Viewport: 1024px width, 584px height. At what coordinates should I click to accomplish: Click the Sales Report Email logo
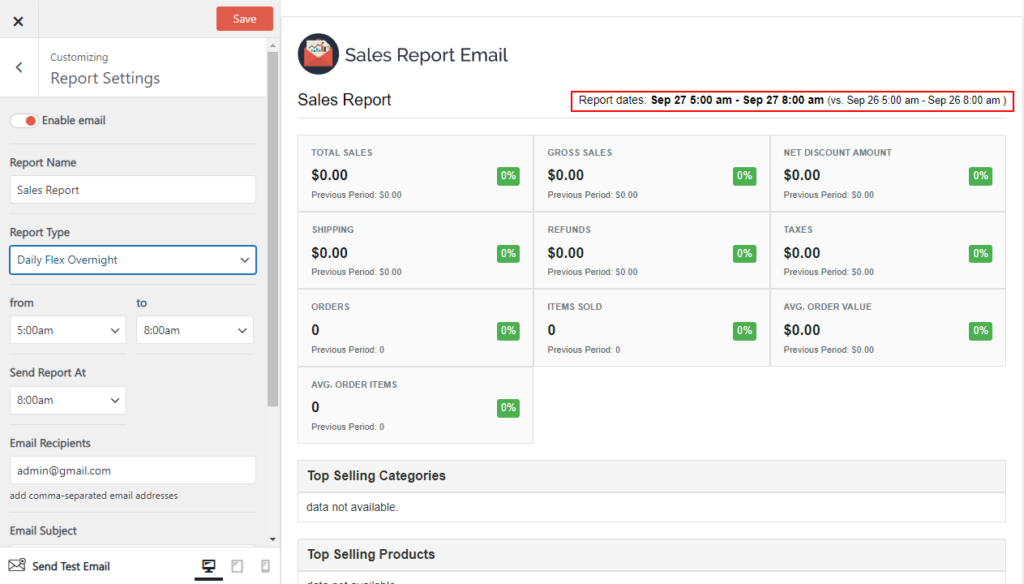[316, 54]
